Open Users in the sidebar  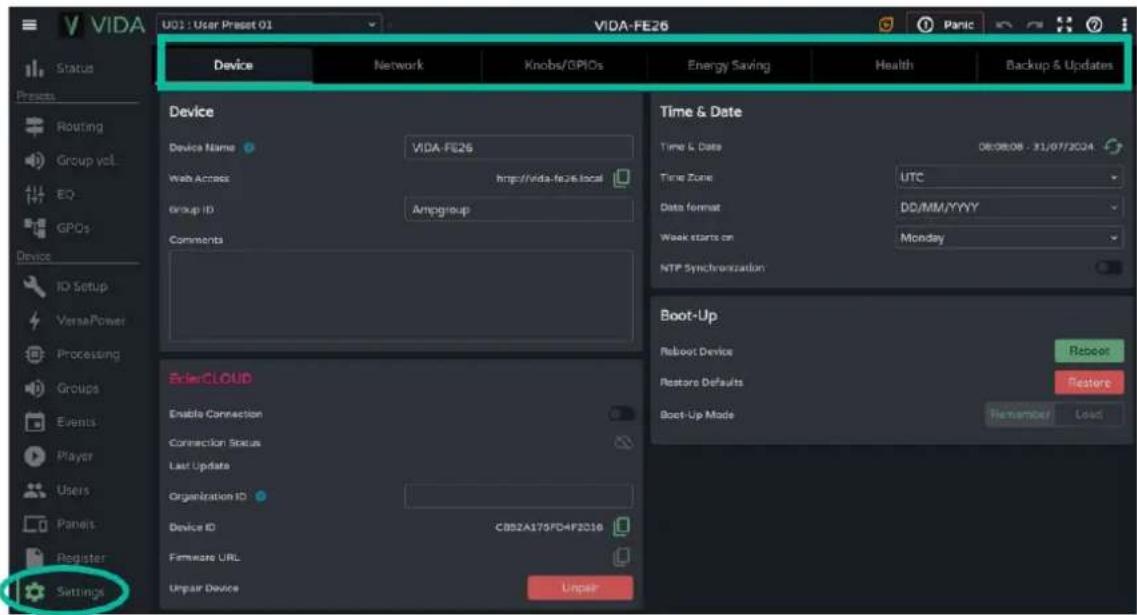tap(57, 490)
